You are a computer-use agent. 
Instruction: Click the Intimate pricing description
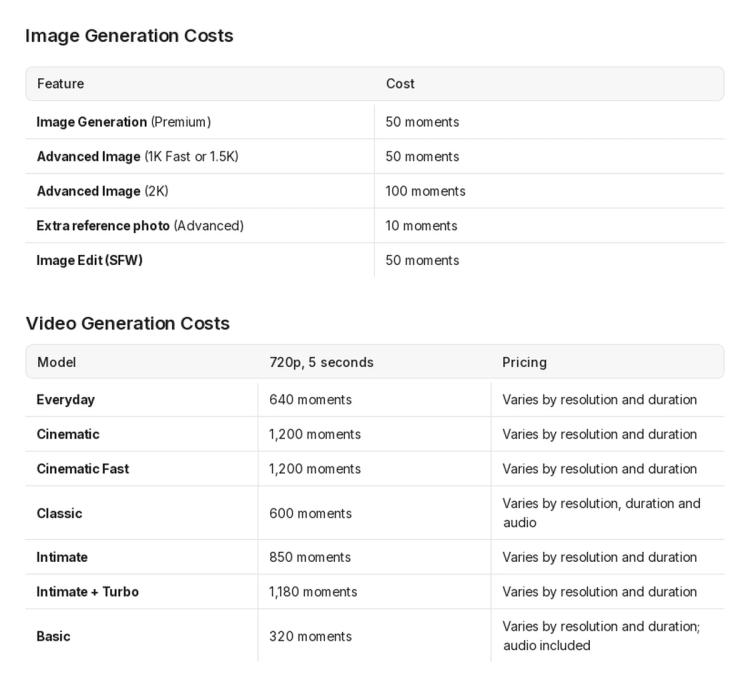(x=599, y=557)
